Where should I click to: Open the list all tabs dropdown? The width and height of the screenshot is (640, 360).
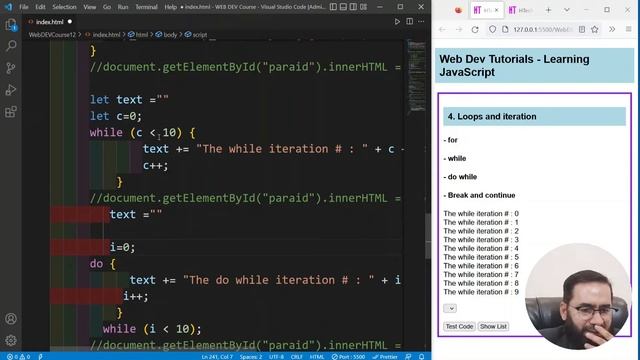click(567, 10)
